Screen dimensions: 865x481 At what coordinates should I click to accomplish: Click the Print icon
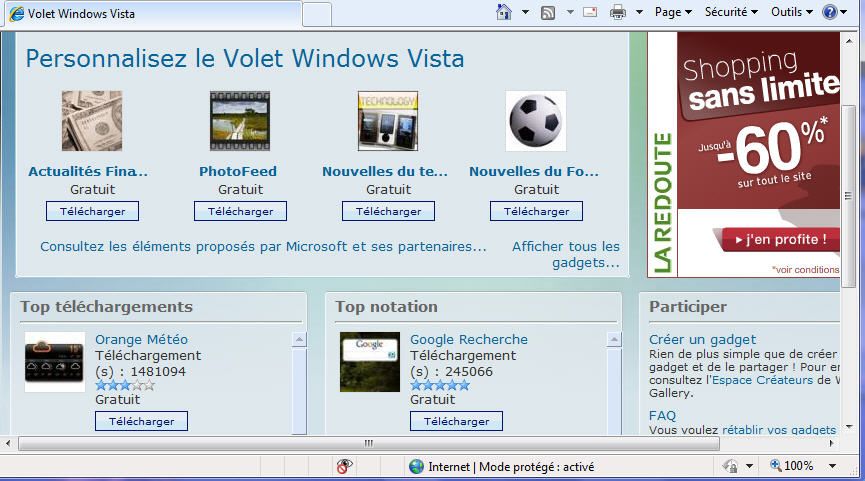(x=618, y=12)
